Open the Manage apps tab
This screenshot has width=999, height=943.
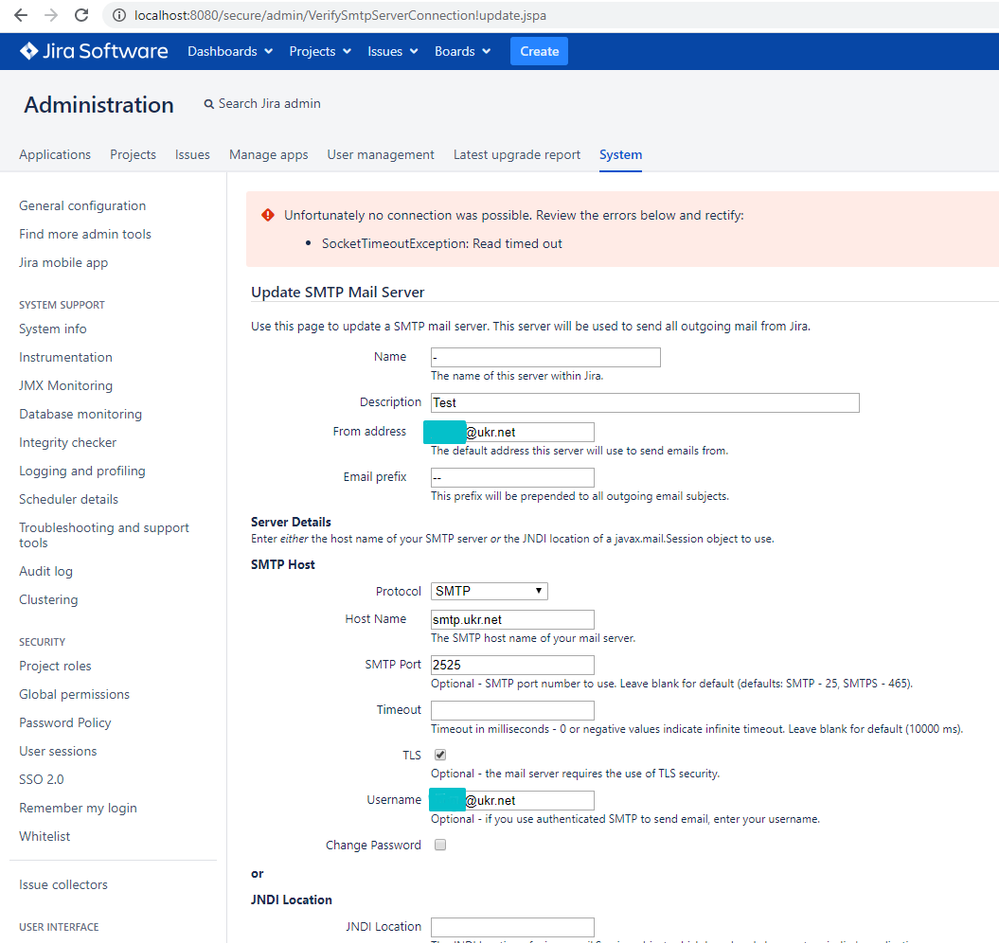[x=268, y=154]
